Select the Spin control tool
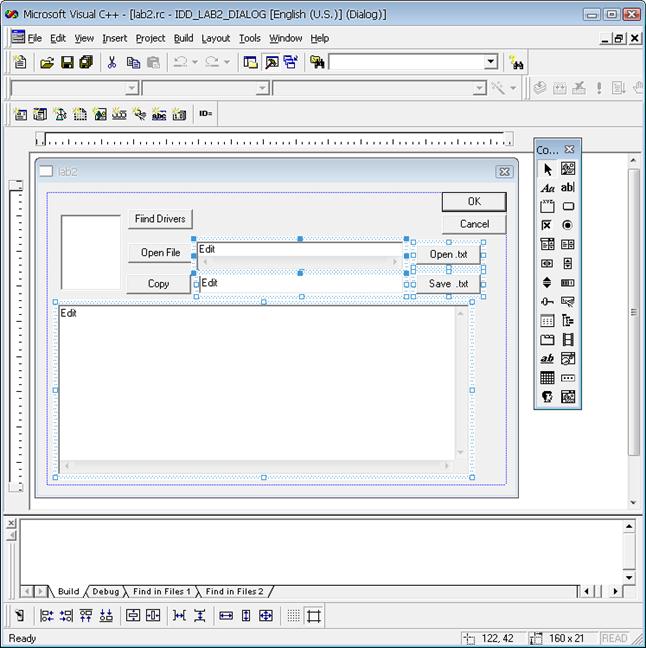The image size is (646, 648). click(x=547, y=283)
